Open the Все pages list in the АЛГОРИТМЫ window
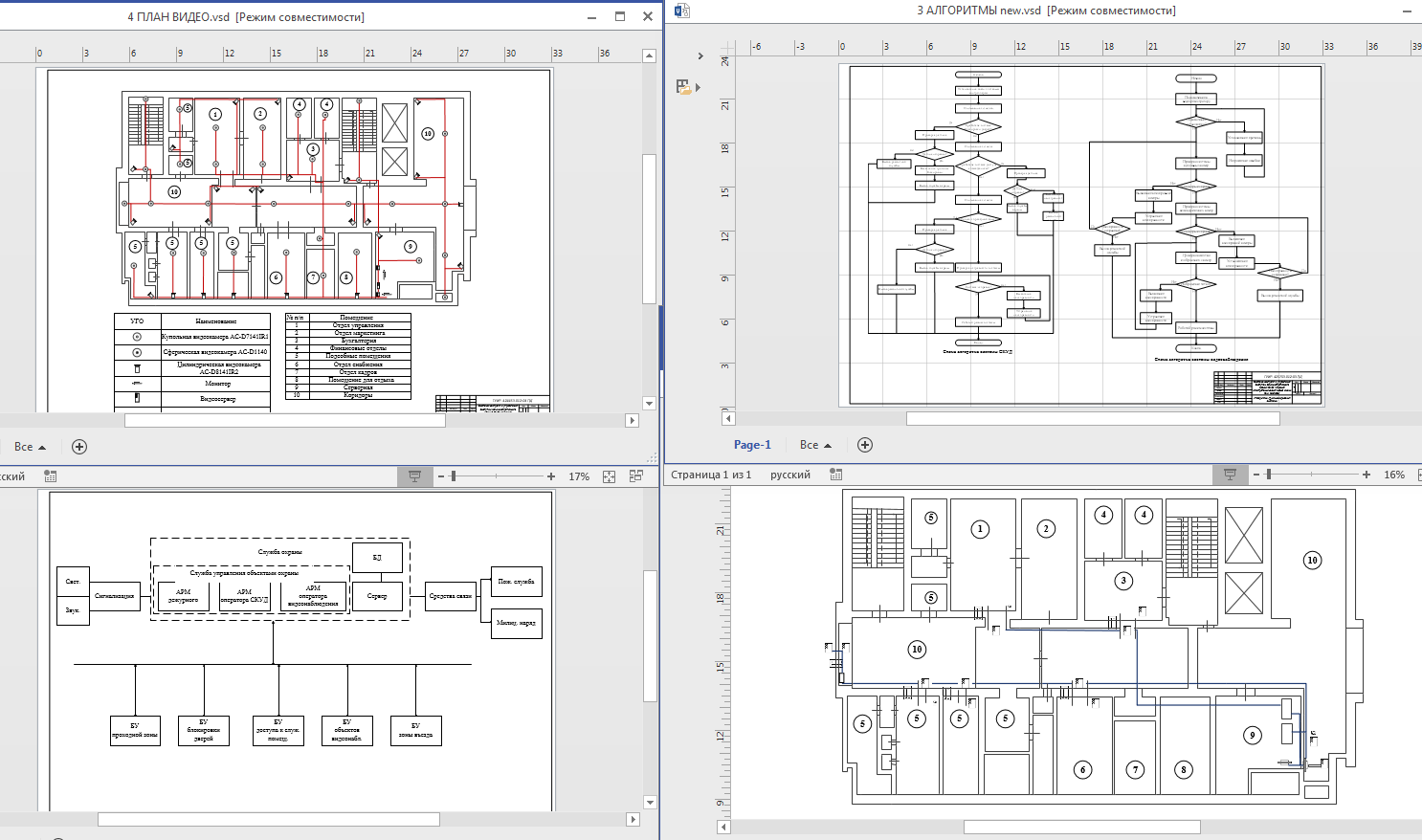The image size is (1422, 840). coord(815,445)
